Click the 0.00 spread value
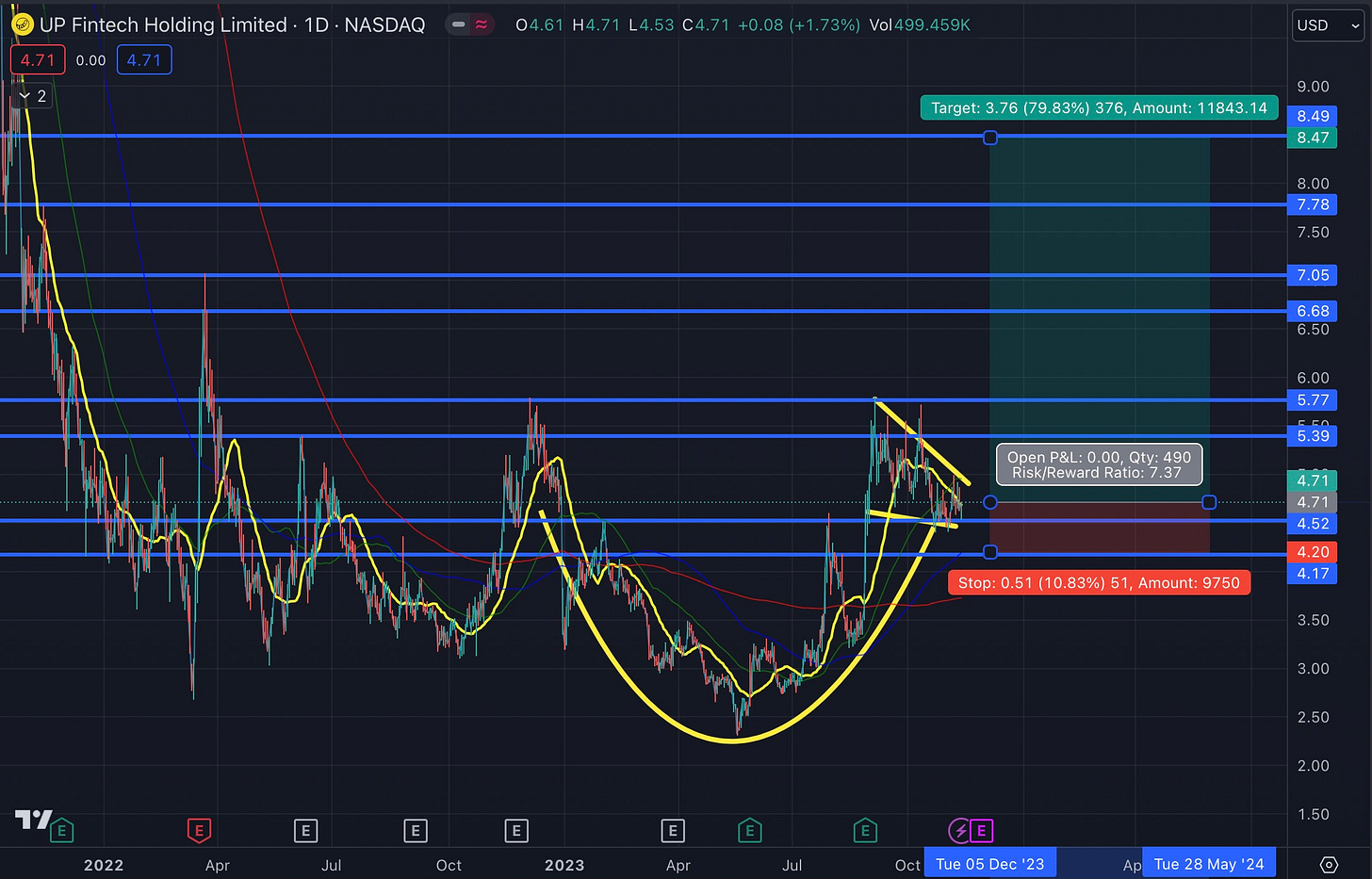The width and height of the screenshot is (1372, 879). click(x=90, y=60)
